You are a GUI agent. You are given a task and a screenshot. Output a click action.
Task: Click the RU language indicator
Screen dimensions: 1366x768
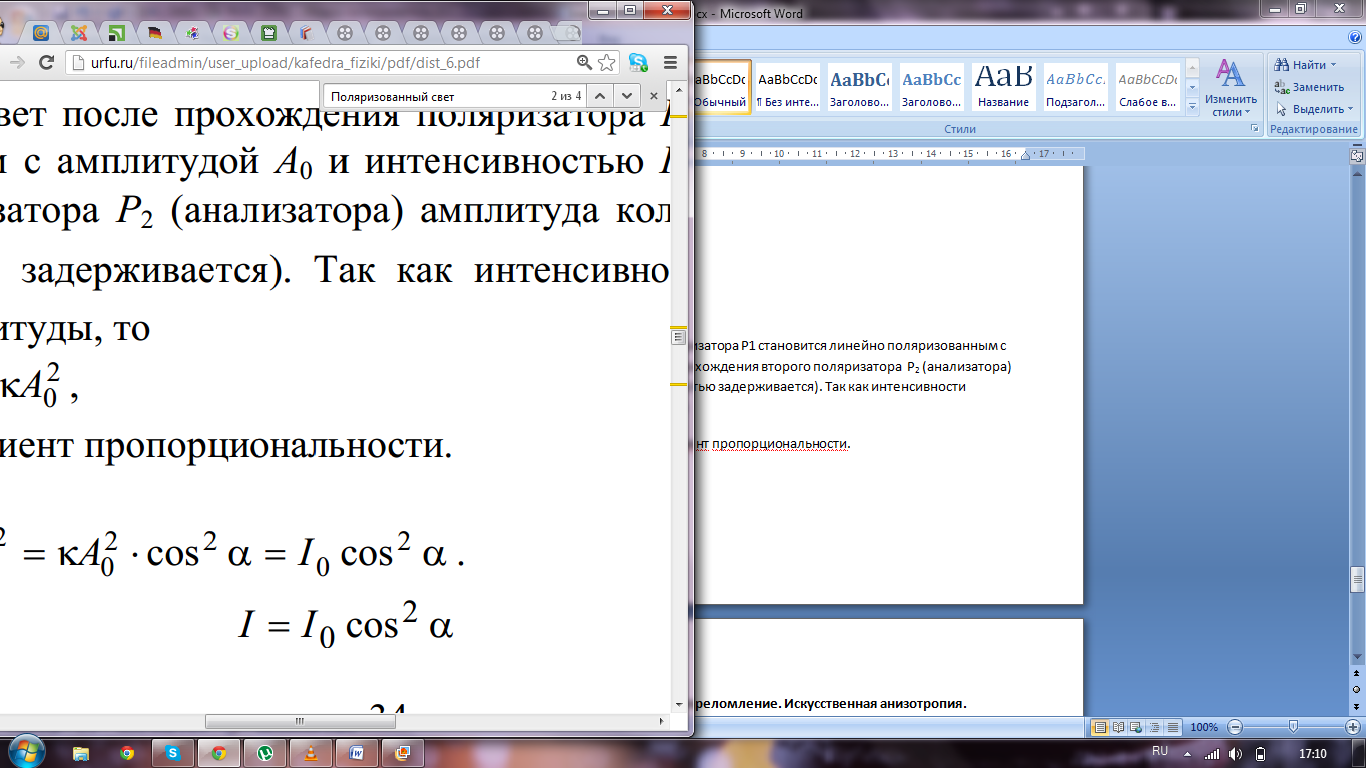[1160, 750]
